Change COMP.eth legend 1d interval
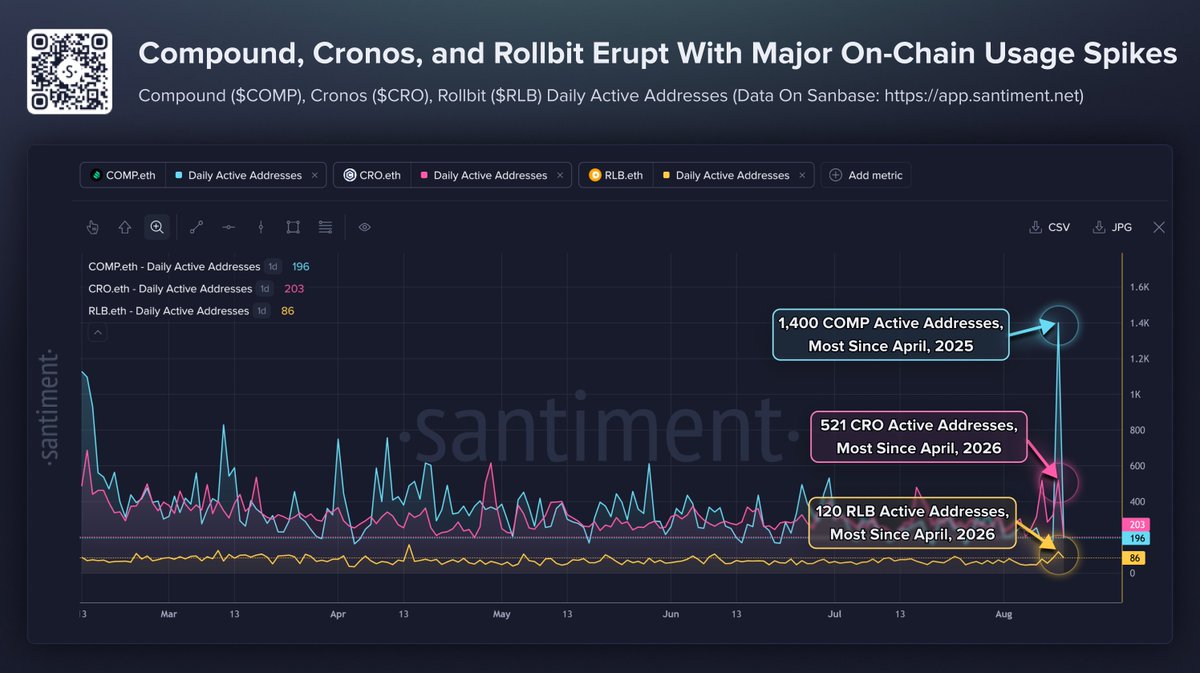This screenshot has width=1200, height=673. pos(271,267)
